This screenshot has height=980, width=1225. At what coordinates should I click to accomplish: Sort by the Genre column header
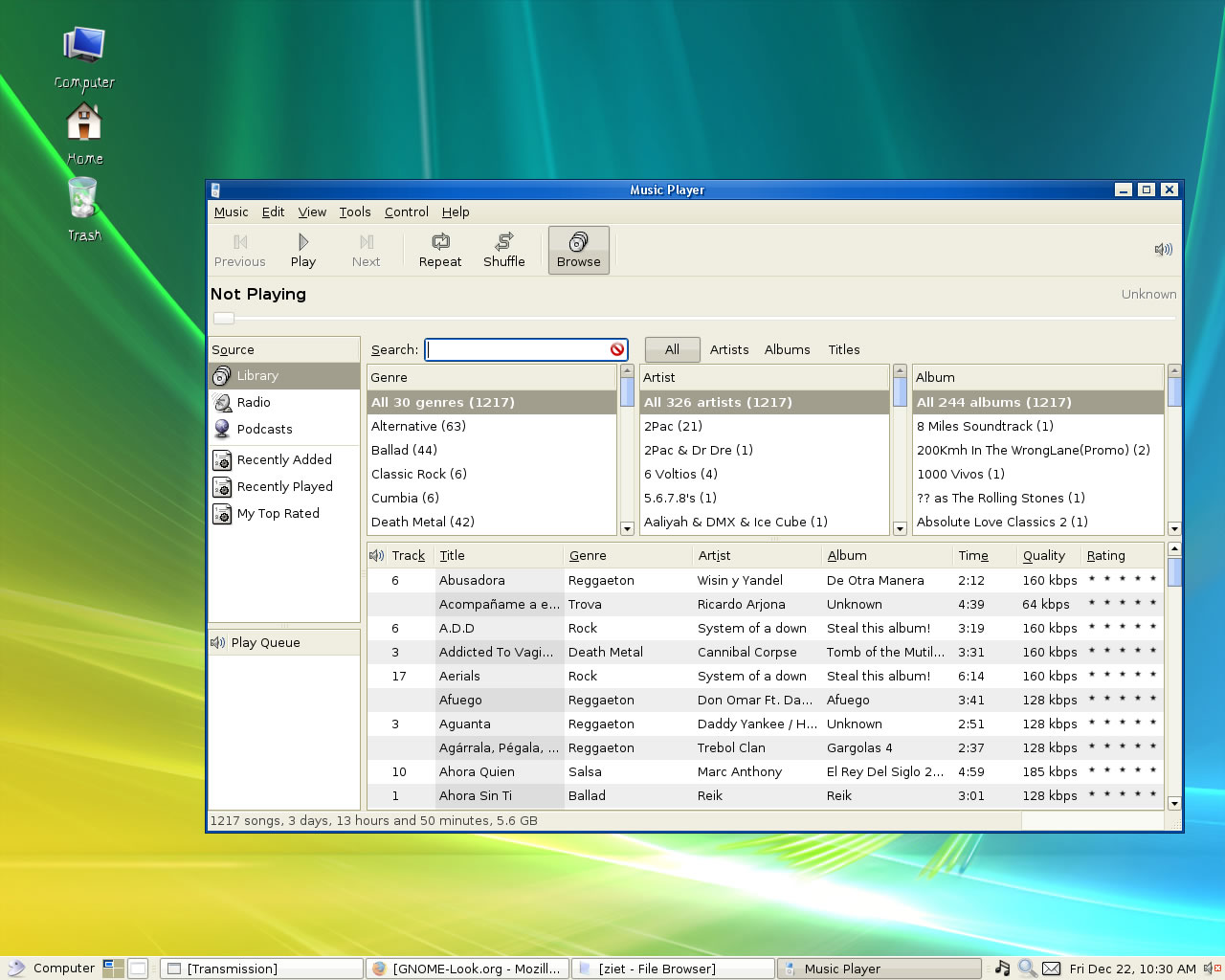(628, 555)
